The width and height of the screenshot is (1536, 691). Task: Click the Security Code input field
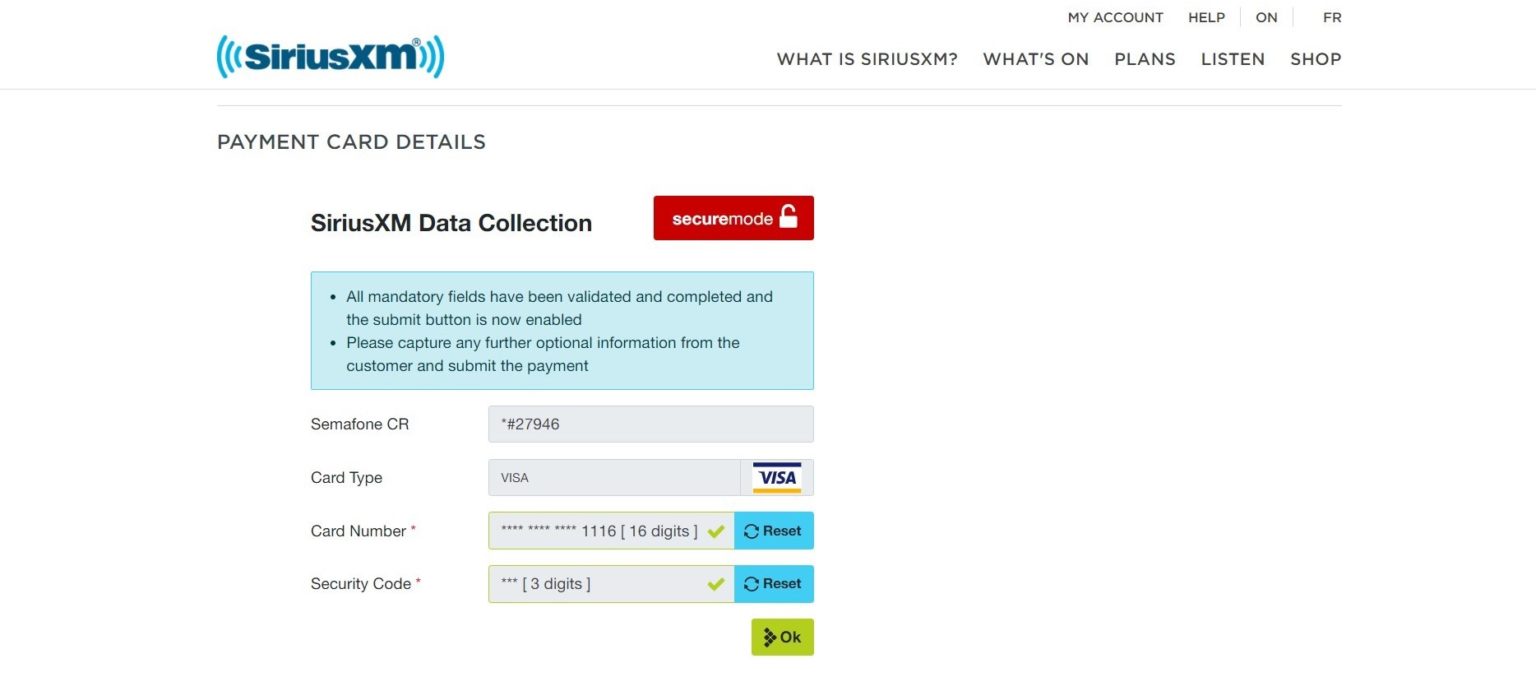(x=611, y=584)
